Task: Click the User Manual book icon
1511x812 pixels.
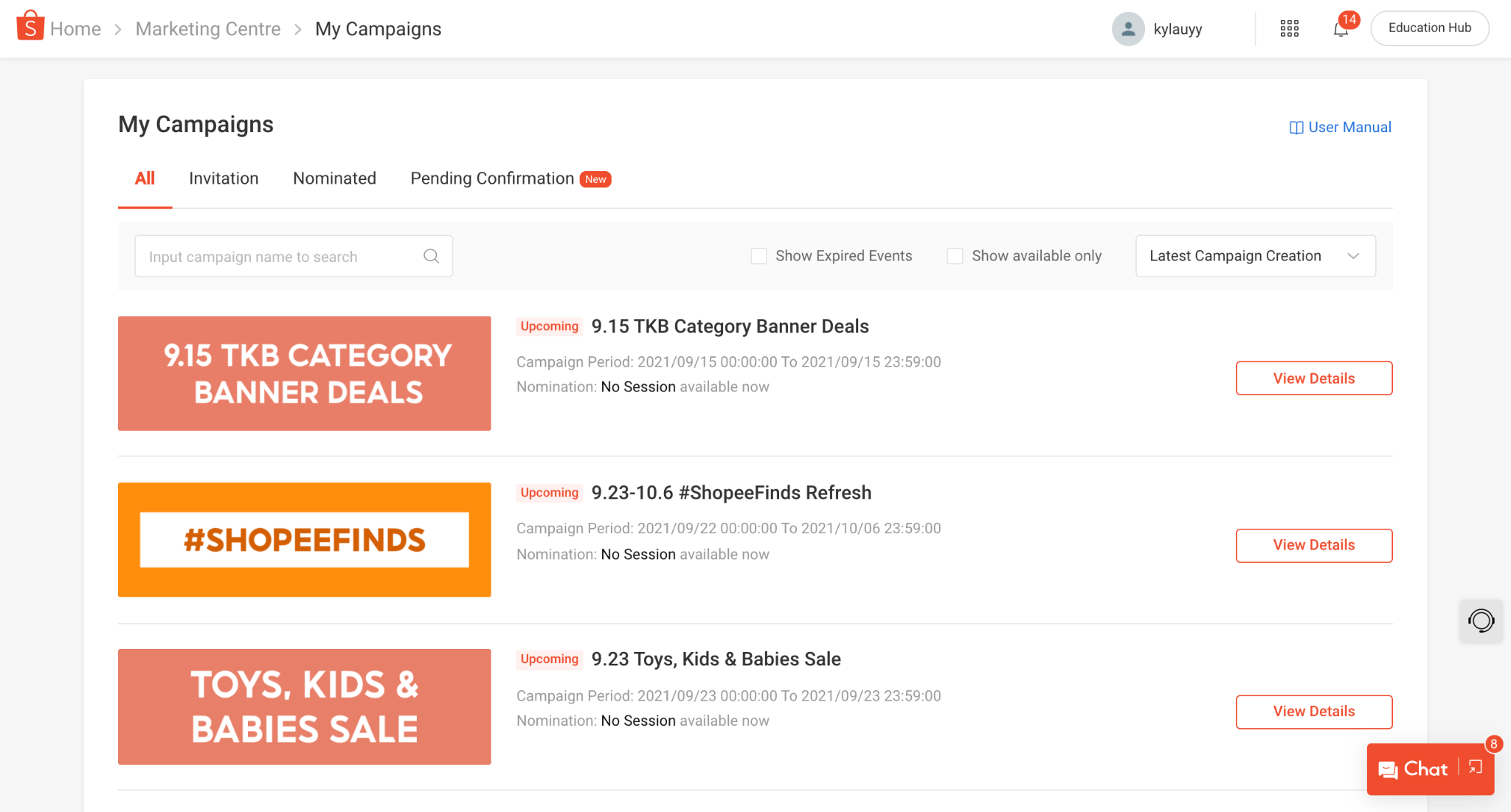Action: pyautogui.click(x=1296, y=128)
